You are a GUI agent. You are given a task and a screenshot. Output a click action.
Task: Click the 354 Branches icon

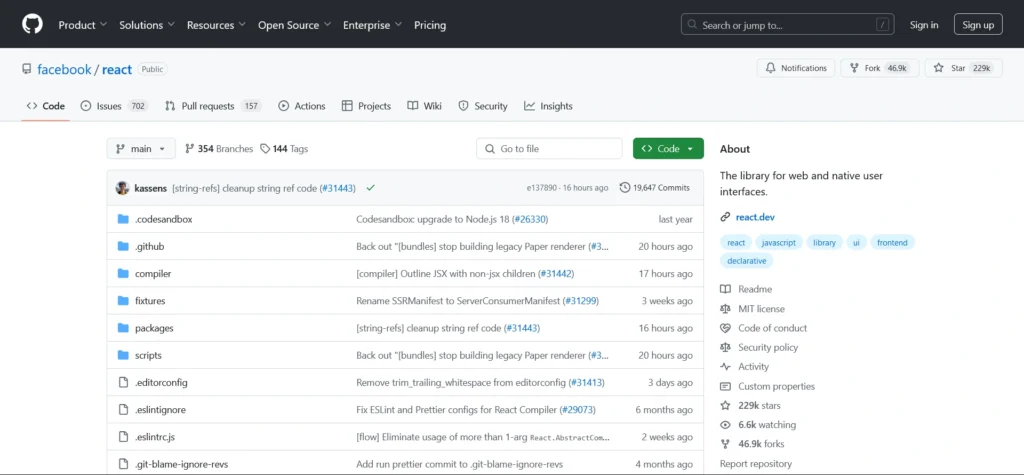pyautogui.click(x=189, y=149)
